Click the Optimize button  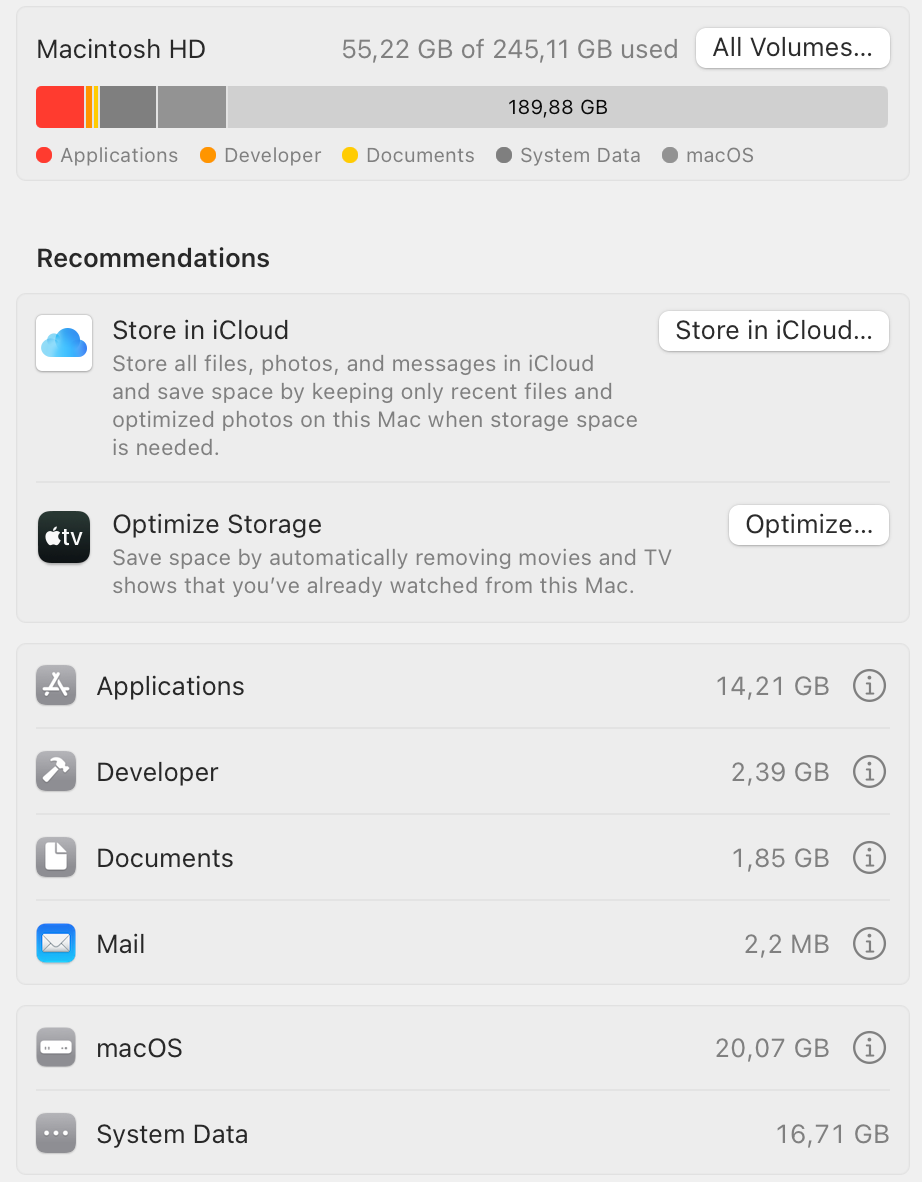point(809,525)
